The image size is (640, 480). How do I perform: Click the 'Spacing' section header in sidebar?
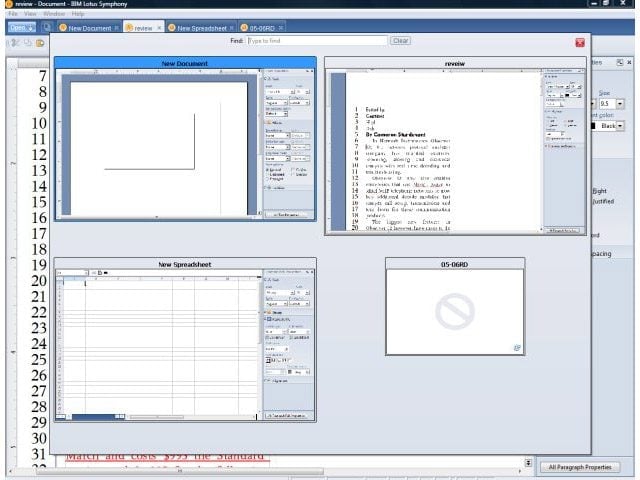click(x=602, y=253)
